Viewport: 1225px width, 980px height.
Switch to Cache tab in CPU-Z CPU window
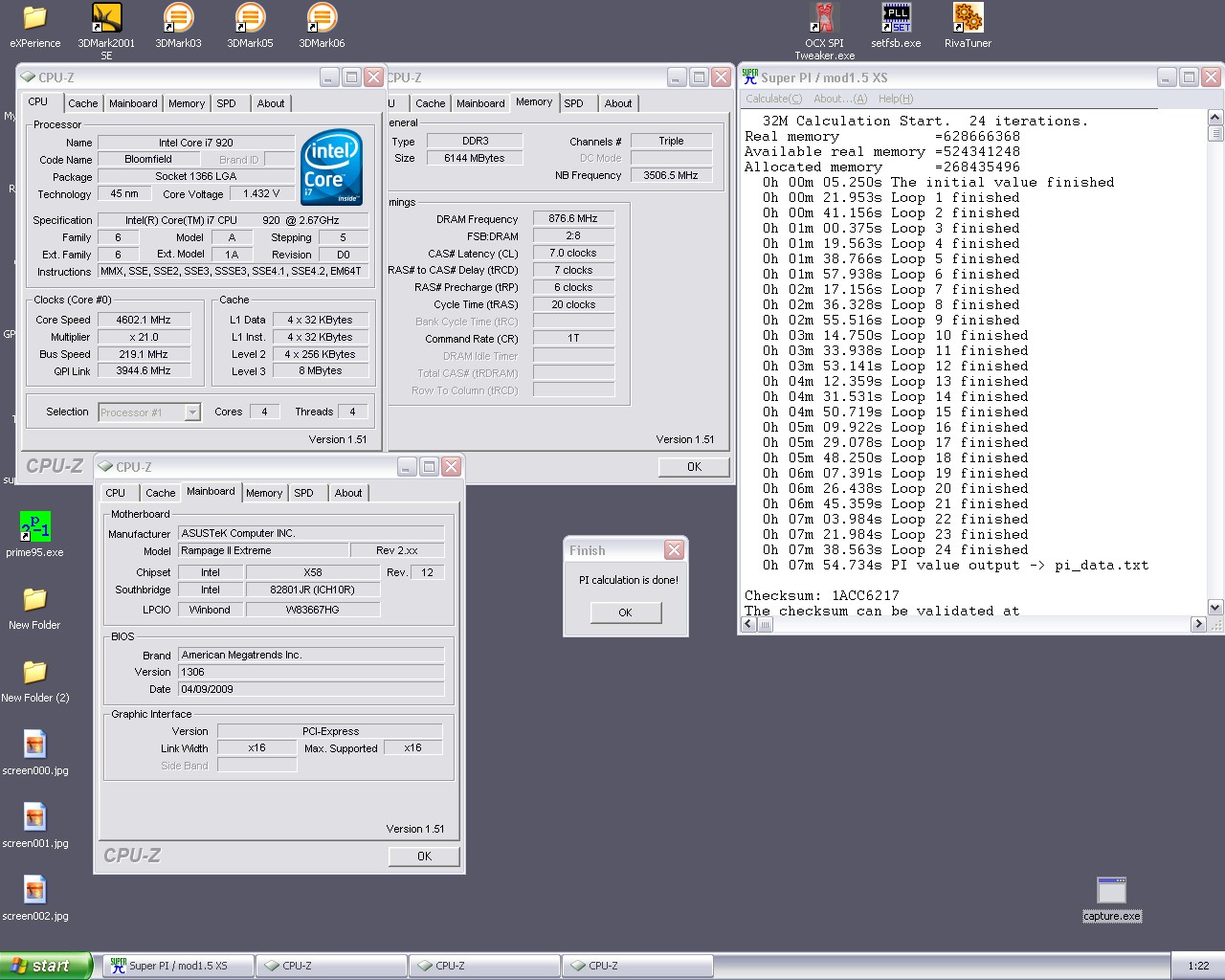(x=82, y=103)
